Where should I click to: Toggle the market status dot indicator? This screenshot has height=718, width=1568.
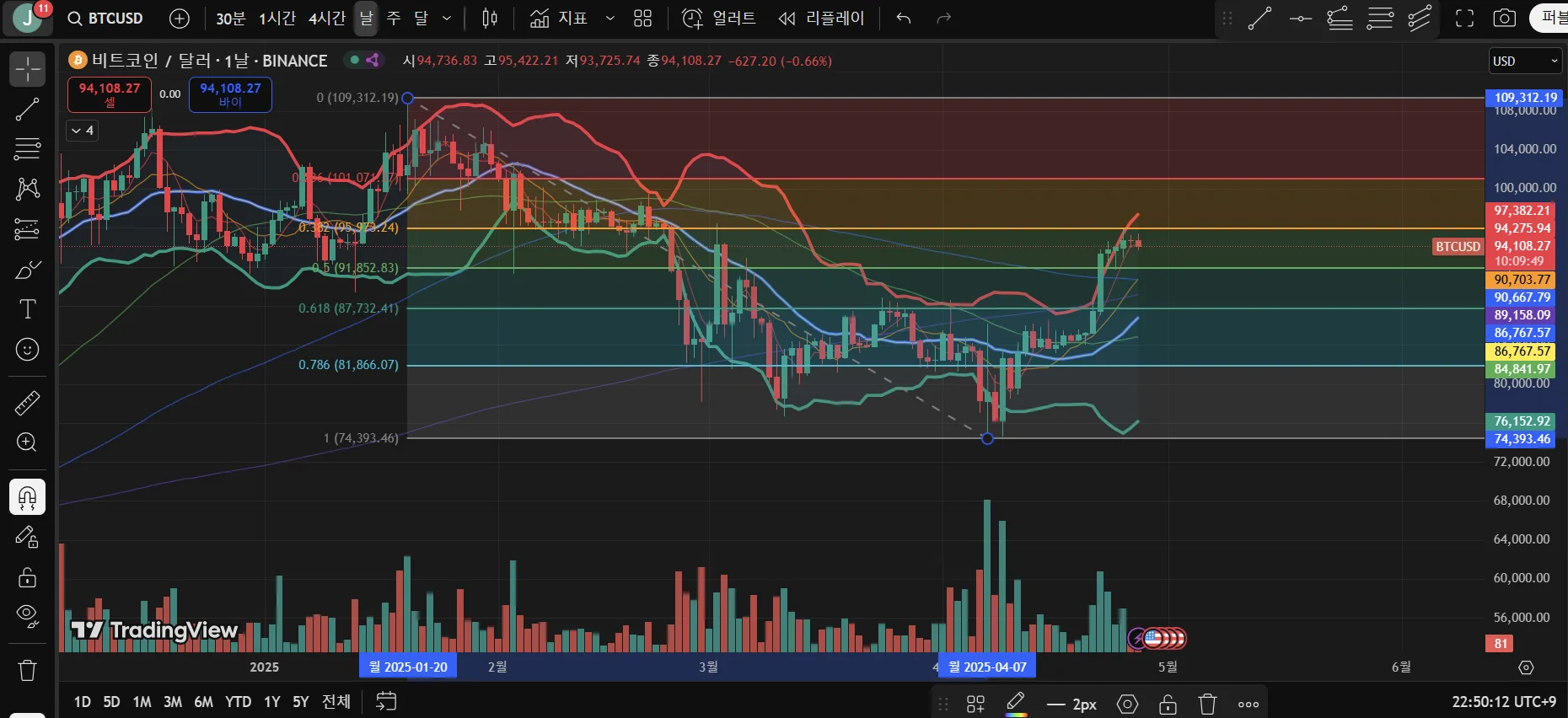pyautogui.click(x=355, y=60)
